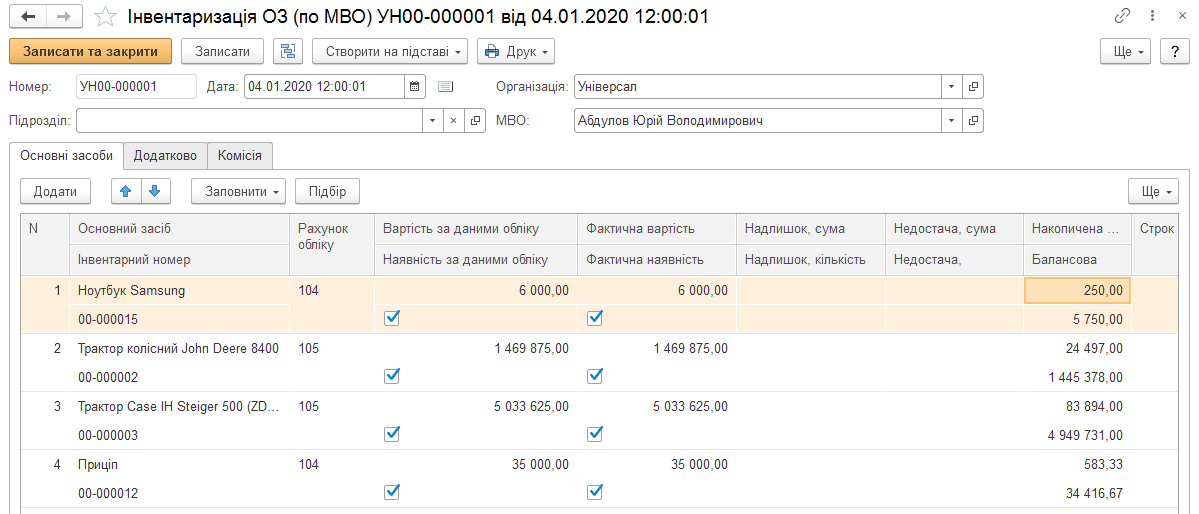Image resolution: width=1199 pixels, height=514 pixels.
Task: Switch to Комісія tab
Action: (x=240, y=155)
